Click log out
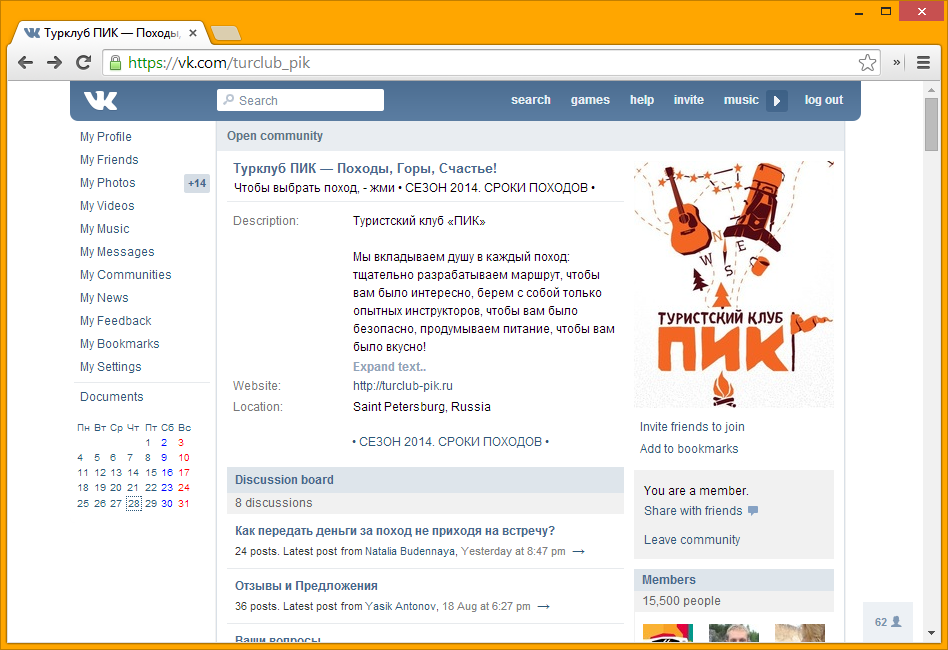The height and width of the screenshot is (650, 948). click(823, 100)
